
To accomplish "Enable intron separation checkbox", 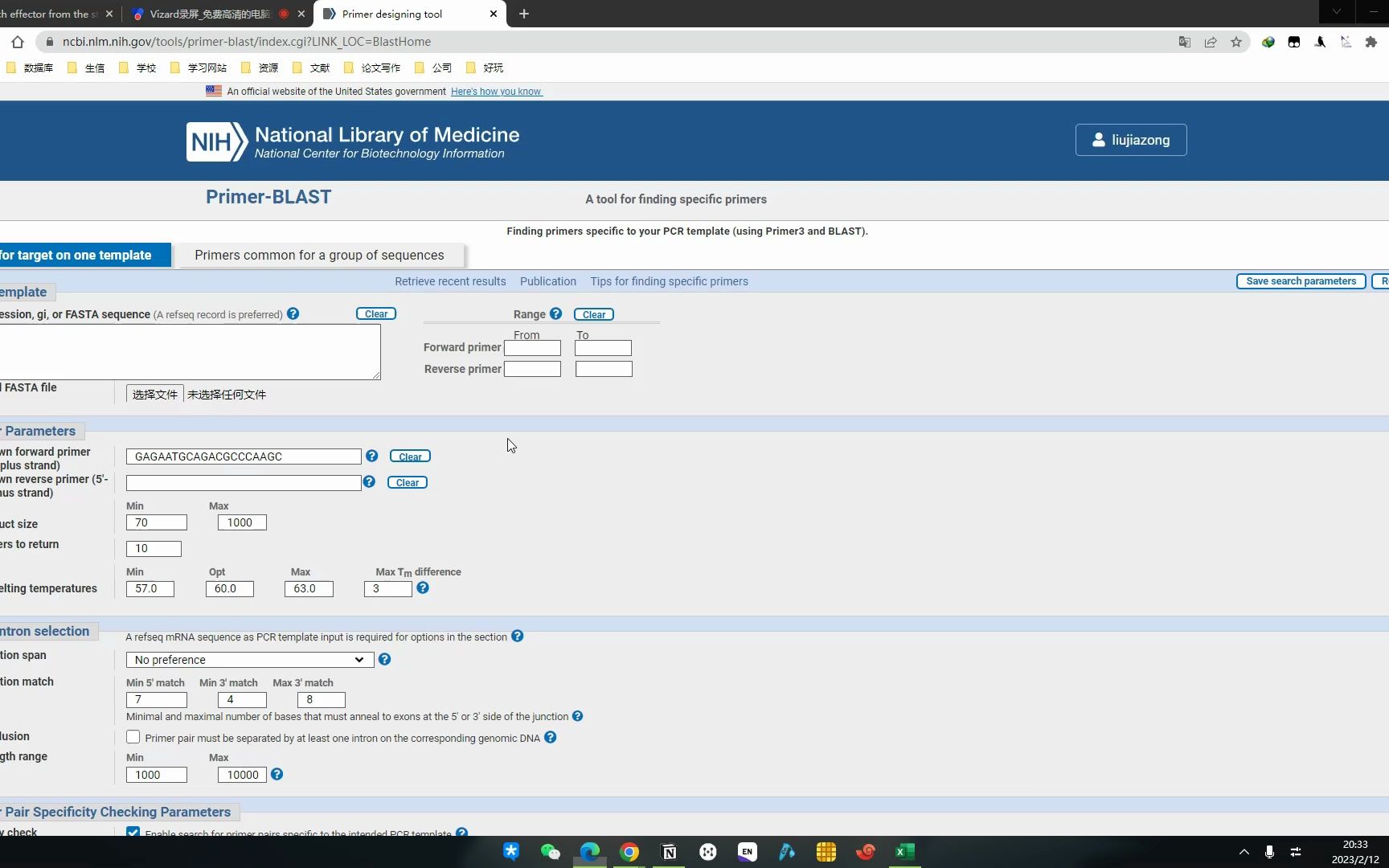I will tap(133, 737).
